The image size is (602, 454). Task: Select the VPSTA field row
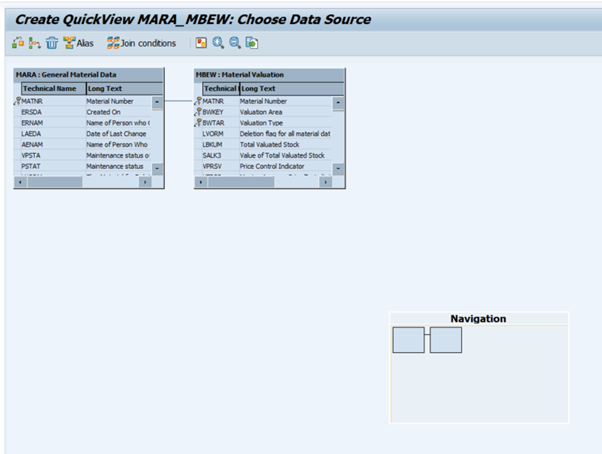click(83, 155)
